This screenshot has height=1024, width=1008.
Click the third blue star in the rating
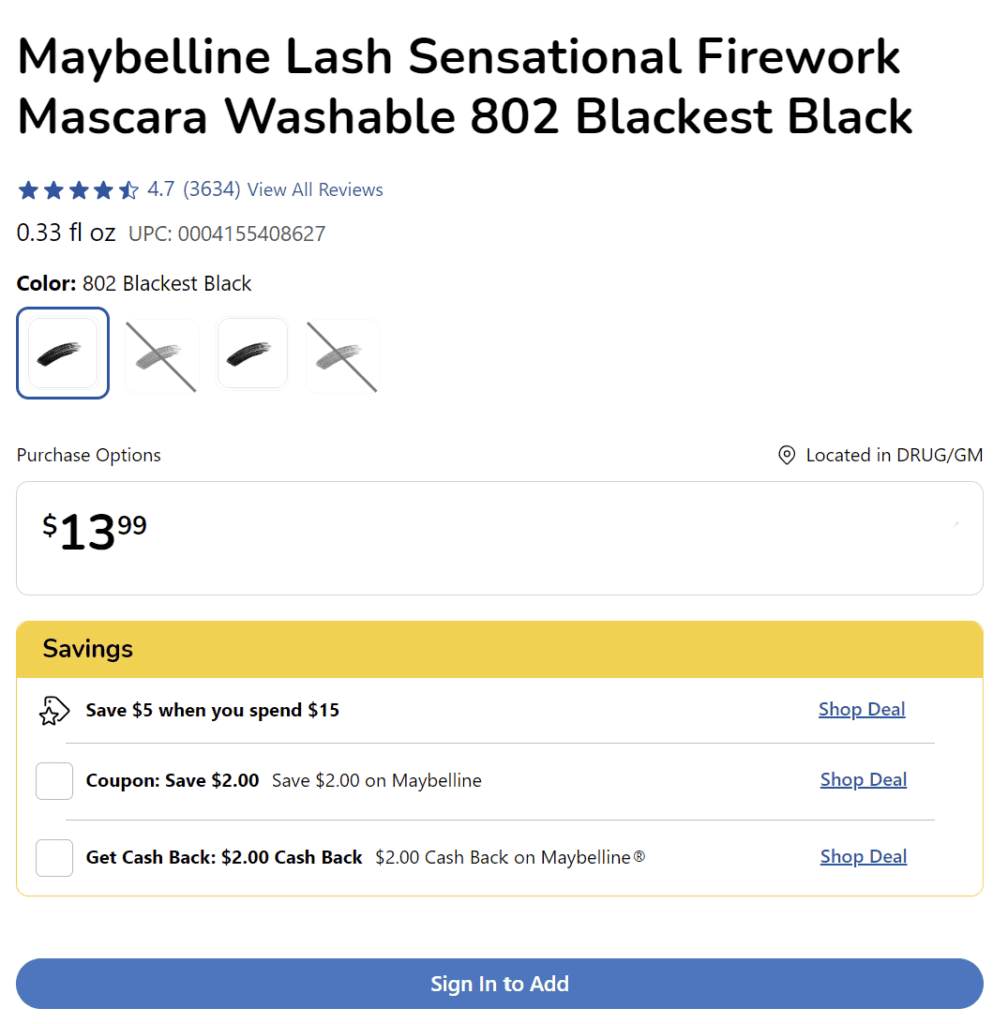click(77, 189)
